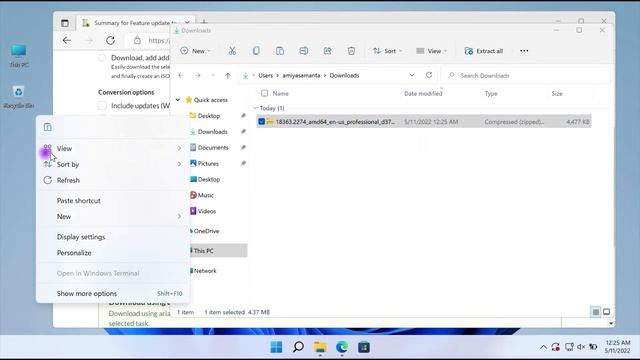Open the View dropdown in toolbar
This screenshot has height=360, width=640.
[431, 51]
